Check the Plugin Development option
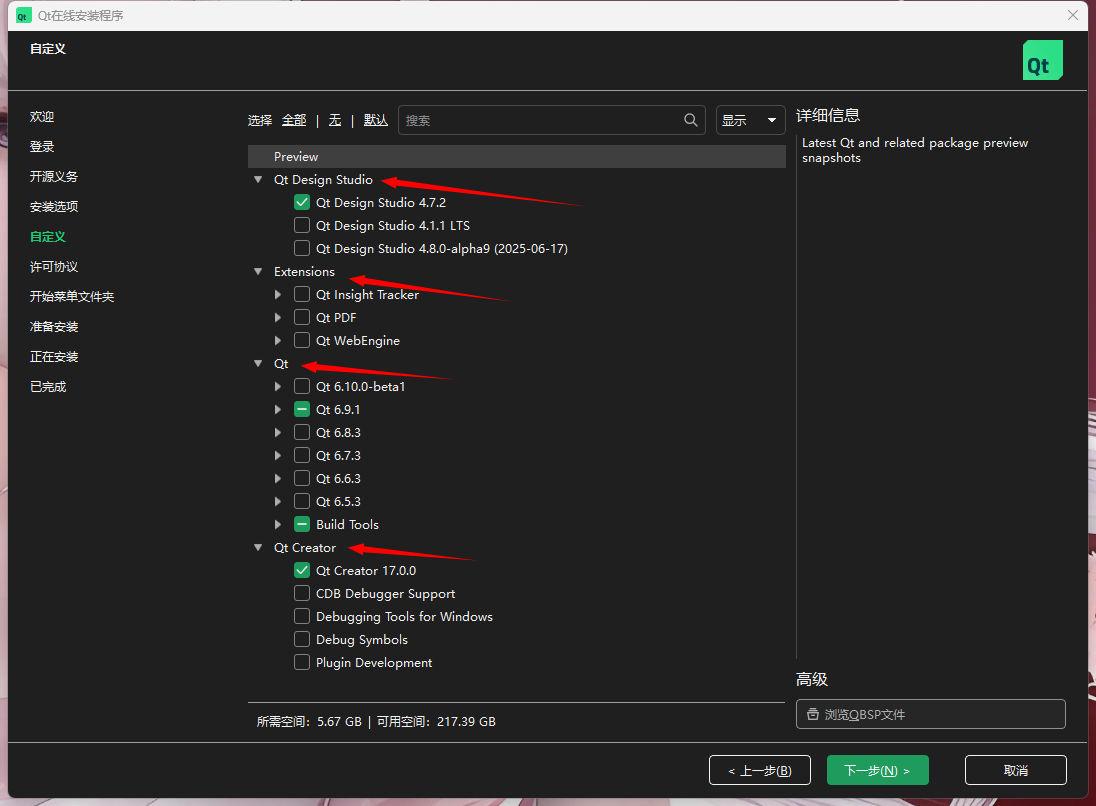Viewport: 1096px width, 806px height. (302, 663)
